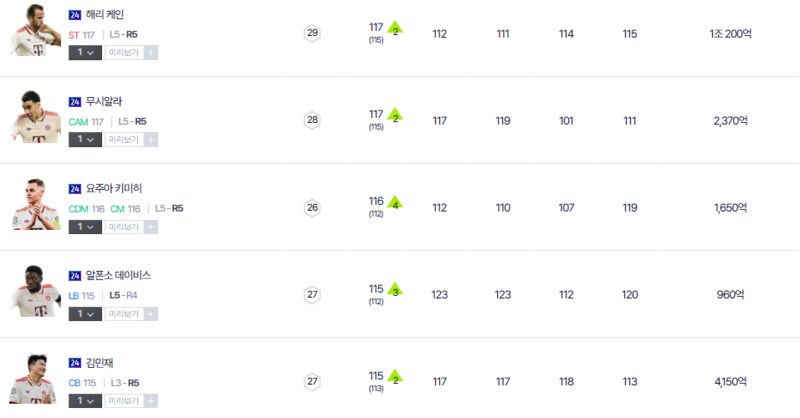Expand the grade dropdown for 알폰소 데이비스
This screenshot has width=800, height=418.
(85, 314)
